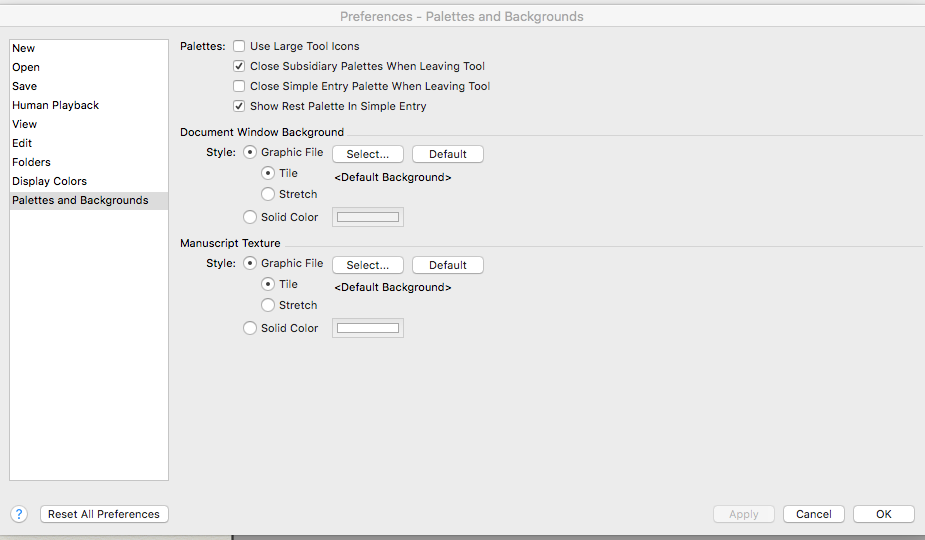The image size is (925, 540).
Task: Choose Stretch for Document Window Background
Action: click(268, 194)
